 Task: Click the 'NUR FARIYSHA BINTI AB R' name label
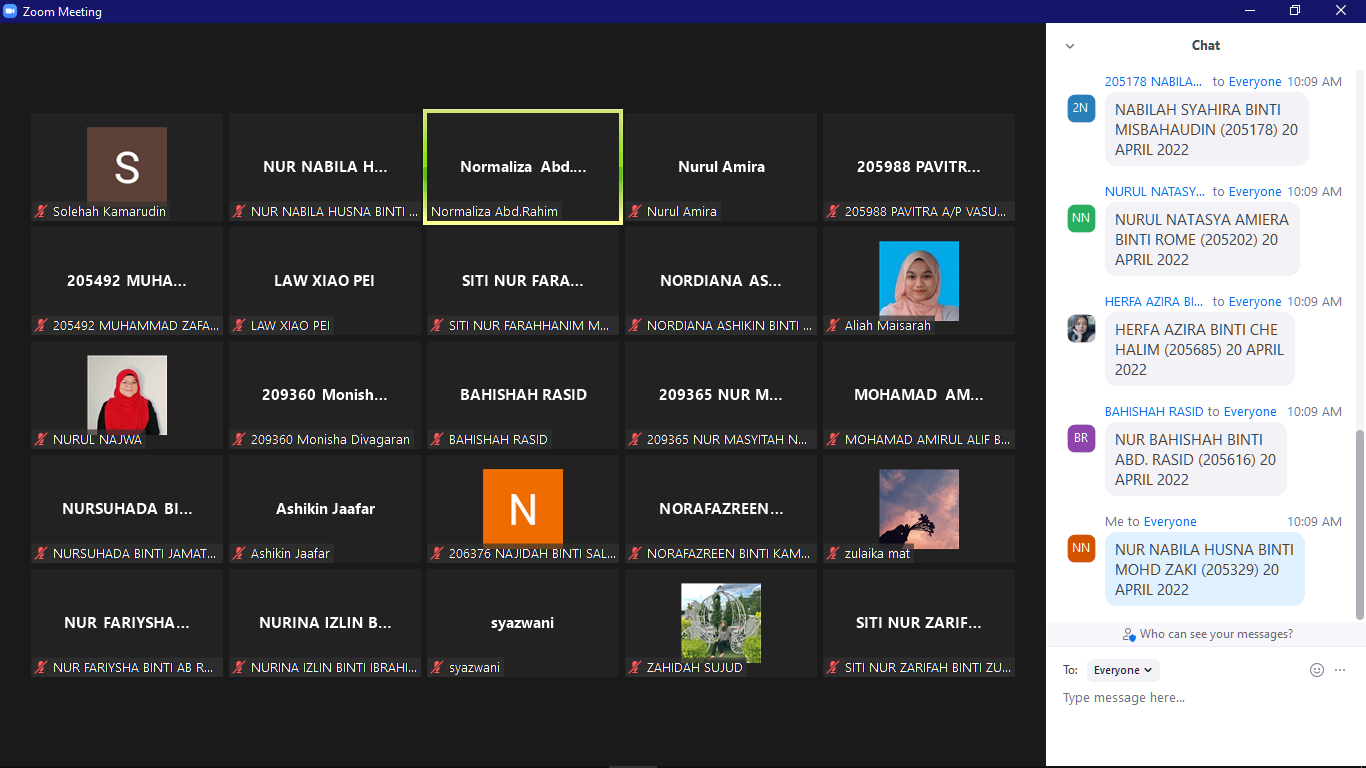[133, 668]
